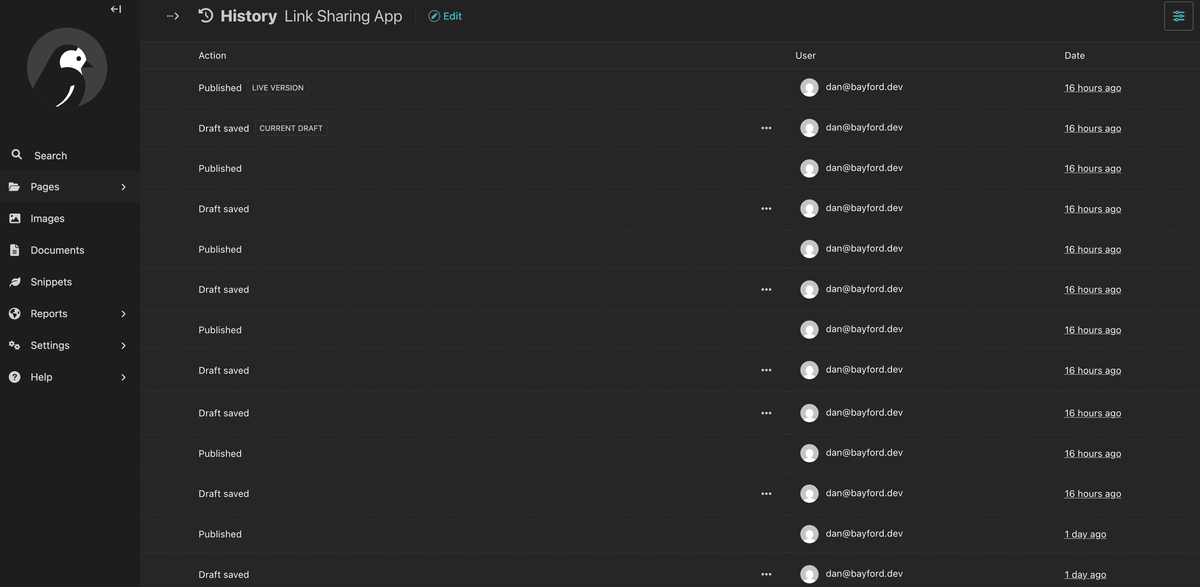Select the Snippets icon in the sidebar

pos(14,281)
